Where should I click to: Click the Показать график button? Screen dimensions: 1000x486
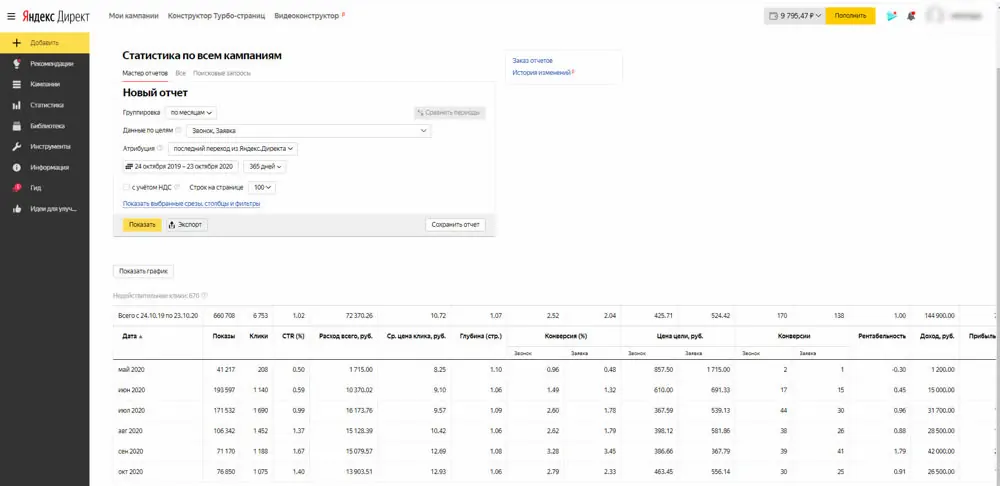pos(143,271)
